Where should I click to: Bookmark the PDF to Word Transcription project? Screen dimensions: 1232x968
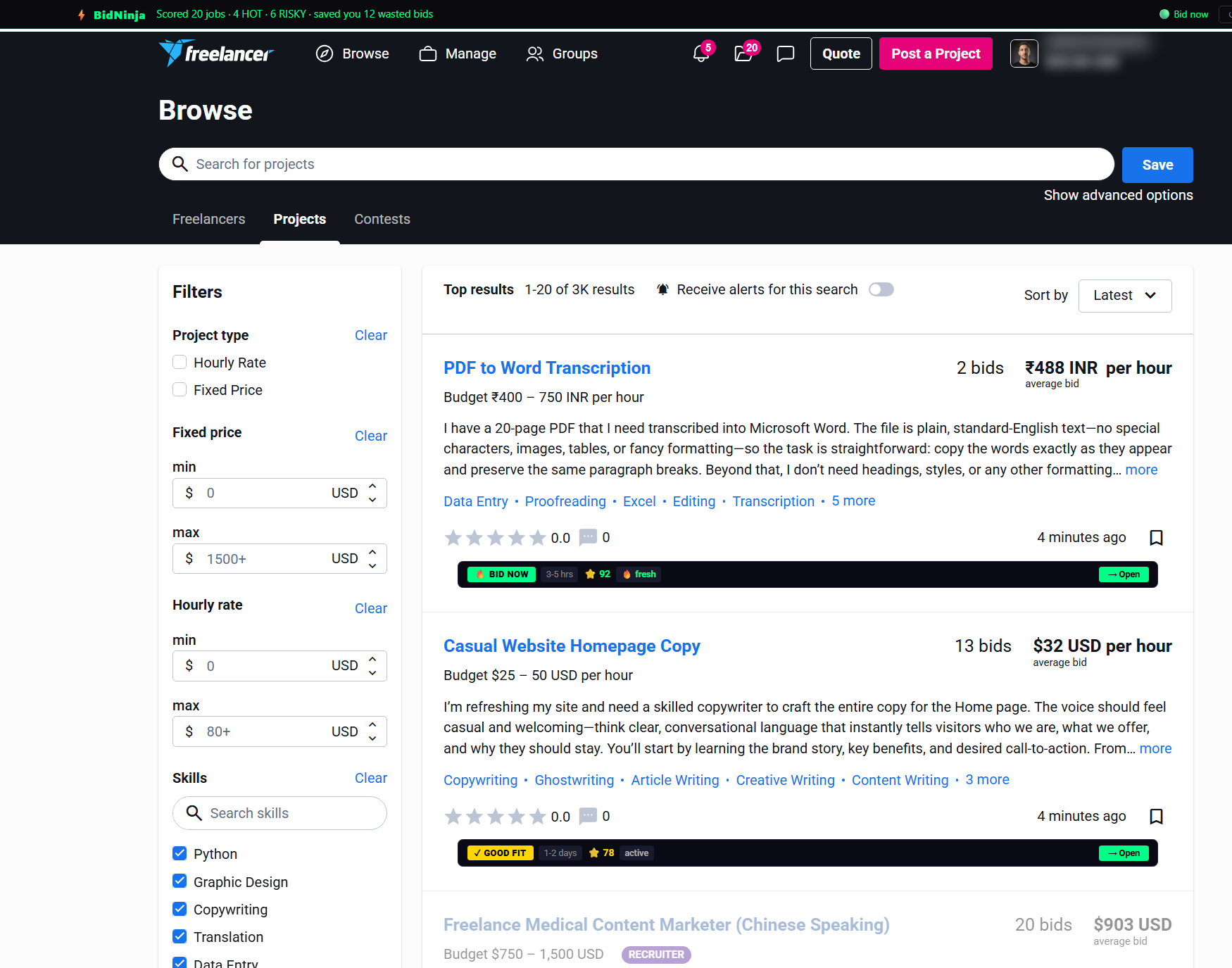(1156, 538)
